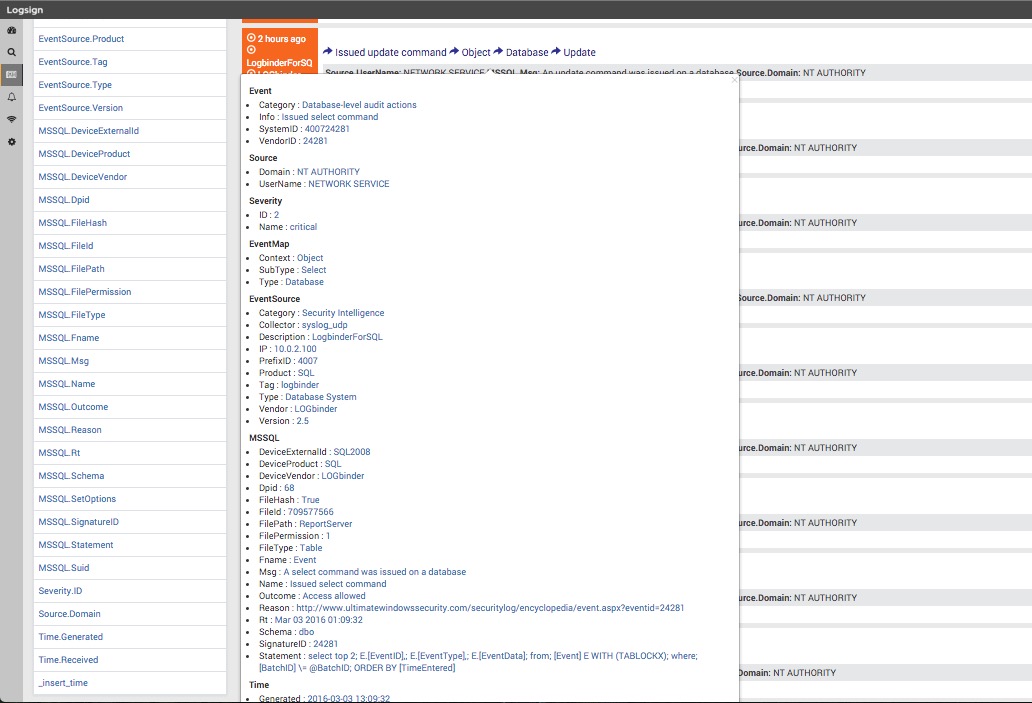Click UserName value 'NETWORK SERVICE' in popup

coord(349,184)
